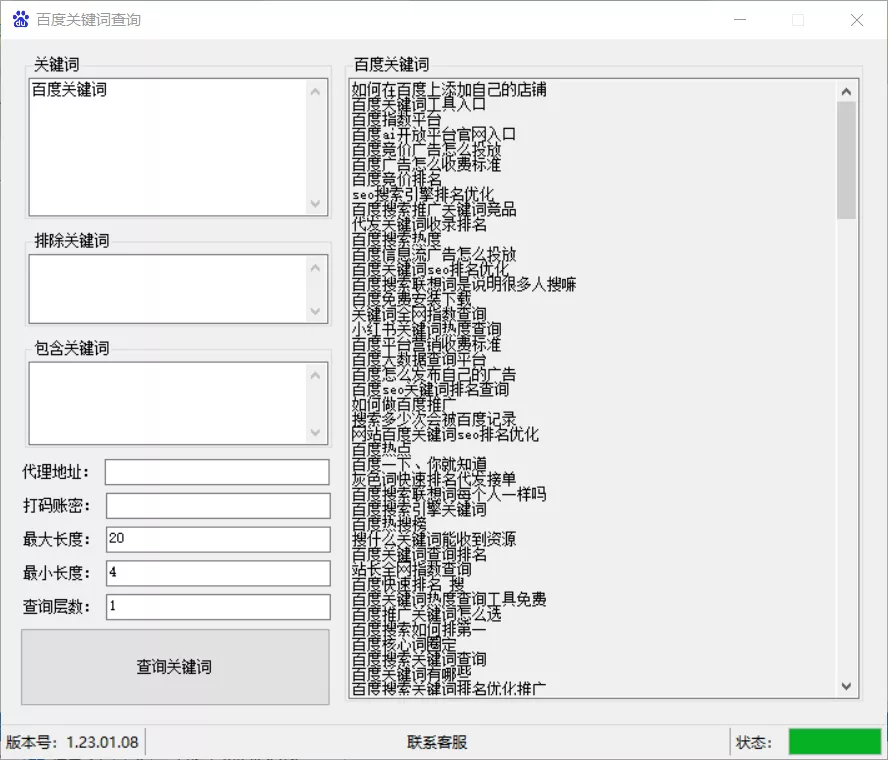Viewport: 888px width, 760px height.
Task: Click the 最小长度 field showing 4
Action: [218, 573]
